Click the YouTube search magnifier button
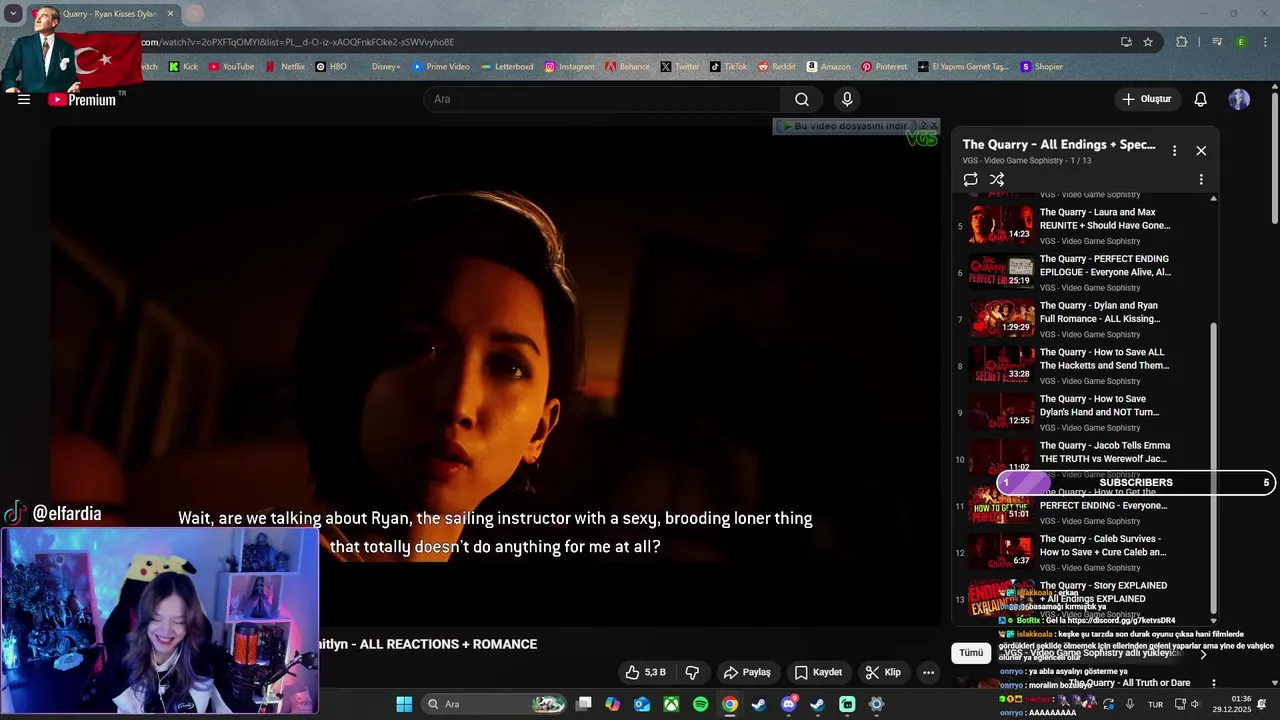Image resolution: width=1280 pixels, height=720 pixels. (x=802, y=99)
